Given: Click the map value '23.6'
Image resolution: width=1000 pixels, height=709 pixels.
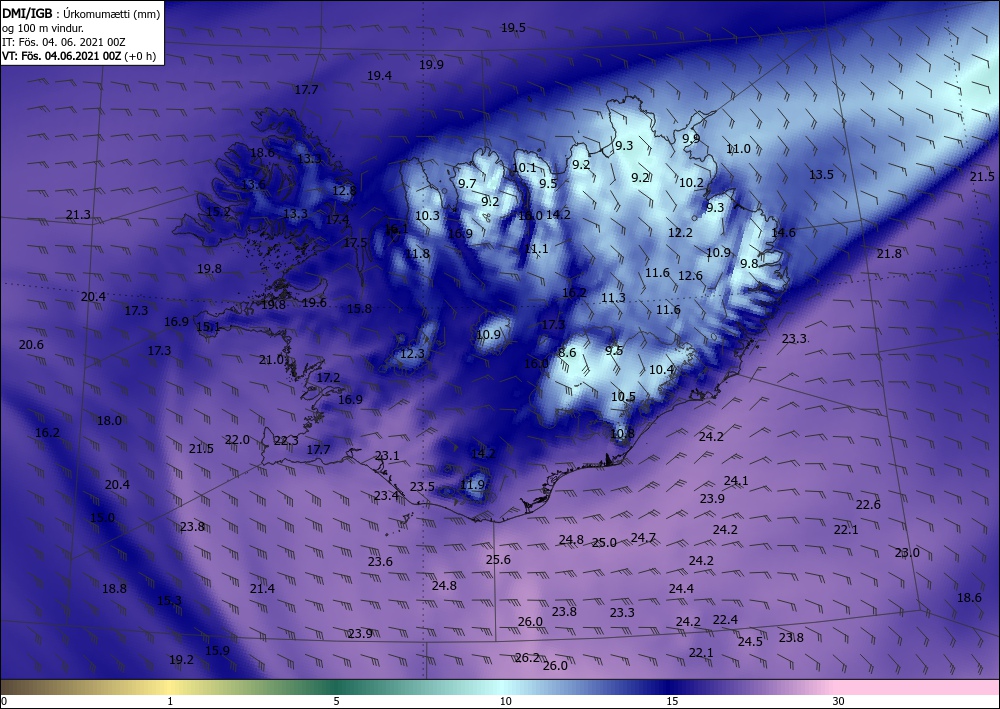Looking at the screenshot, I should click(x=380, y=562).
